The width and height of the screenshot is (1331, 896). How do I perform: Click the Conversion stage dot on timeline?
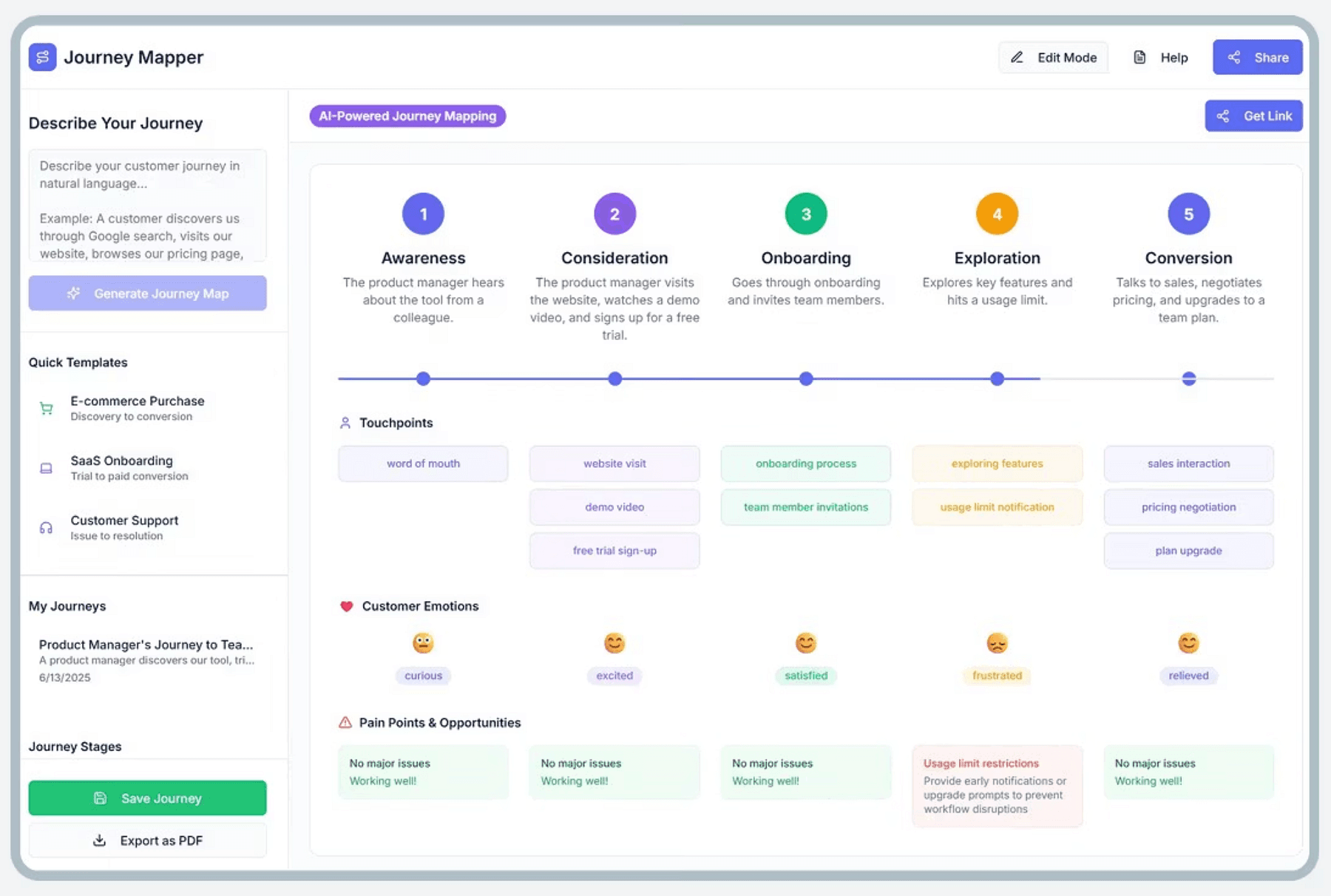[1188, 379]
